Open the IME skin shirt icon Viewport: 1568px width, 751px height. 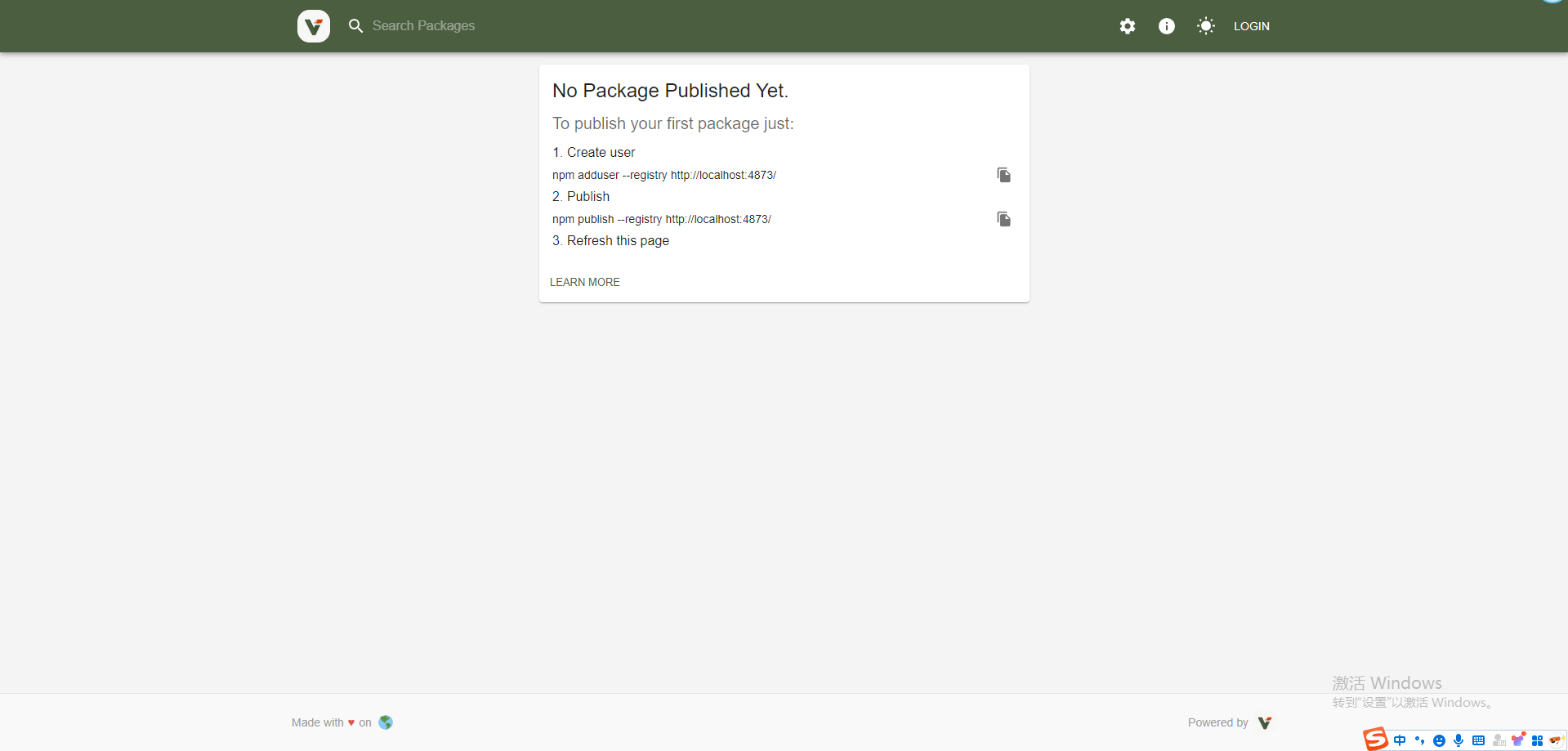[x=1518, y=740]
